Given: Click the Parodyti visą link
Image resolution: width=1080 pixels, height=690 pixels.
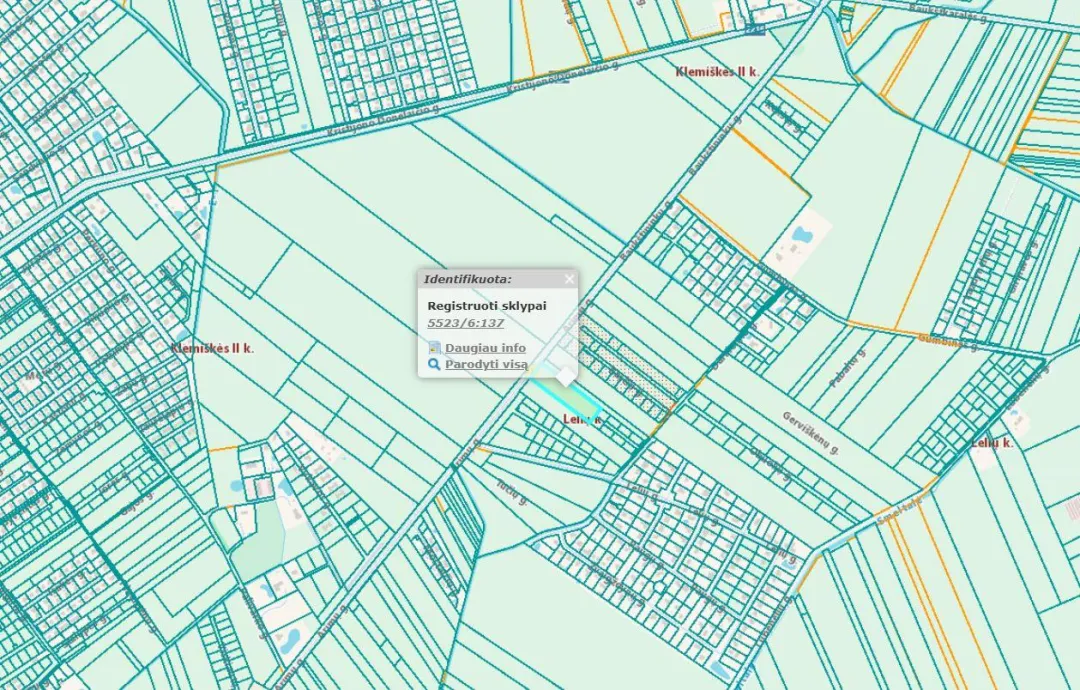Looking at the screenshot, I should pyautogui.click(x=486, y=364).
